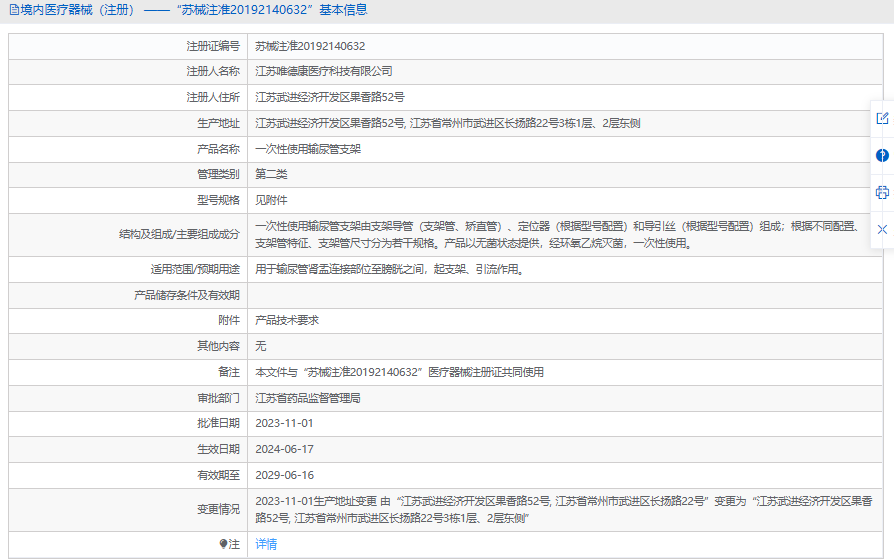
Task: Click the print icon in side panel
Action: click(882, 193)
